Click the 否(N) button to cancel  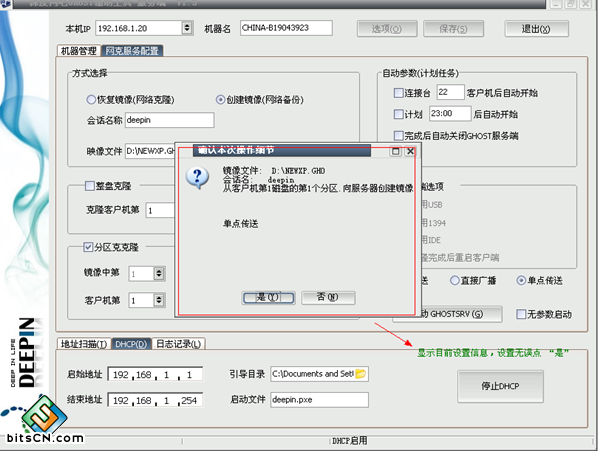(x=328, y=297)
